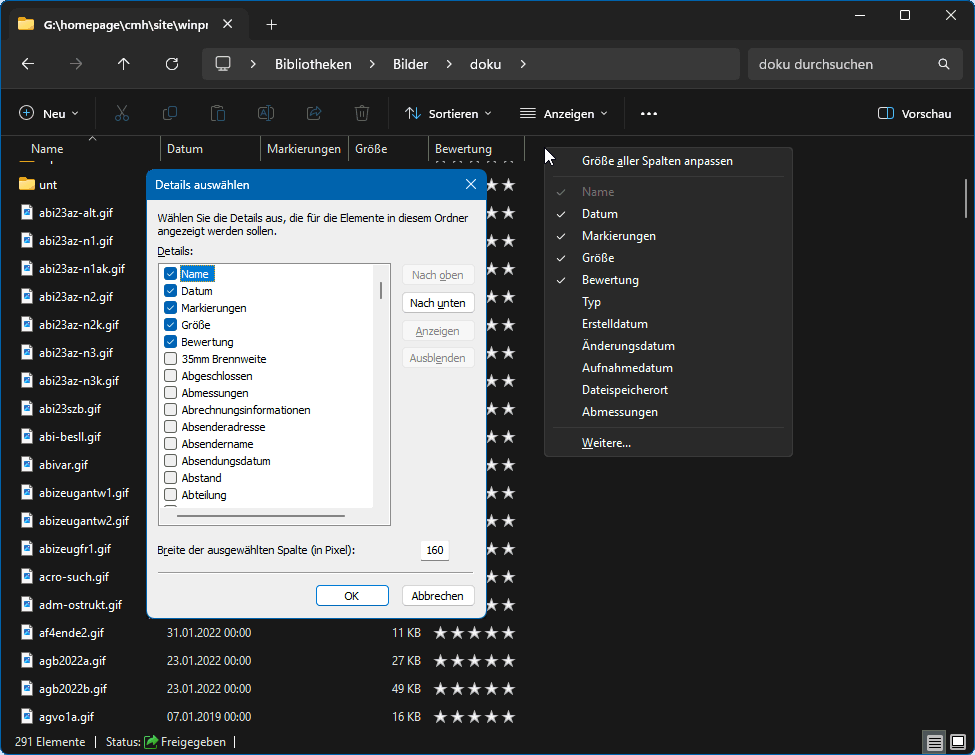
Task: Expand the Anzeigen dropdown menu
Action: coord(564,114)
